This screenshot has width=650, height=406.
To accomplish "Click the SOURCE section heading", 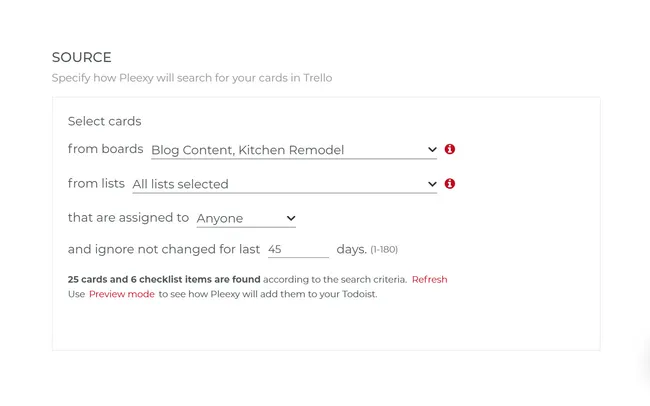I will click(x=82, y=58).
